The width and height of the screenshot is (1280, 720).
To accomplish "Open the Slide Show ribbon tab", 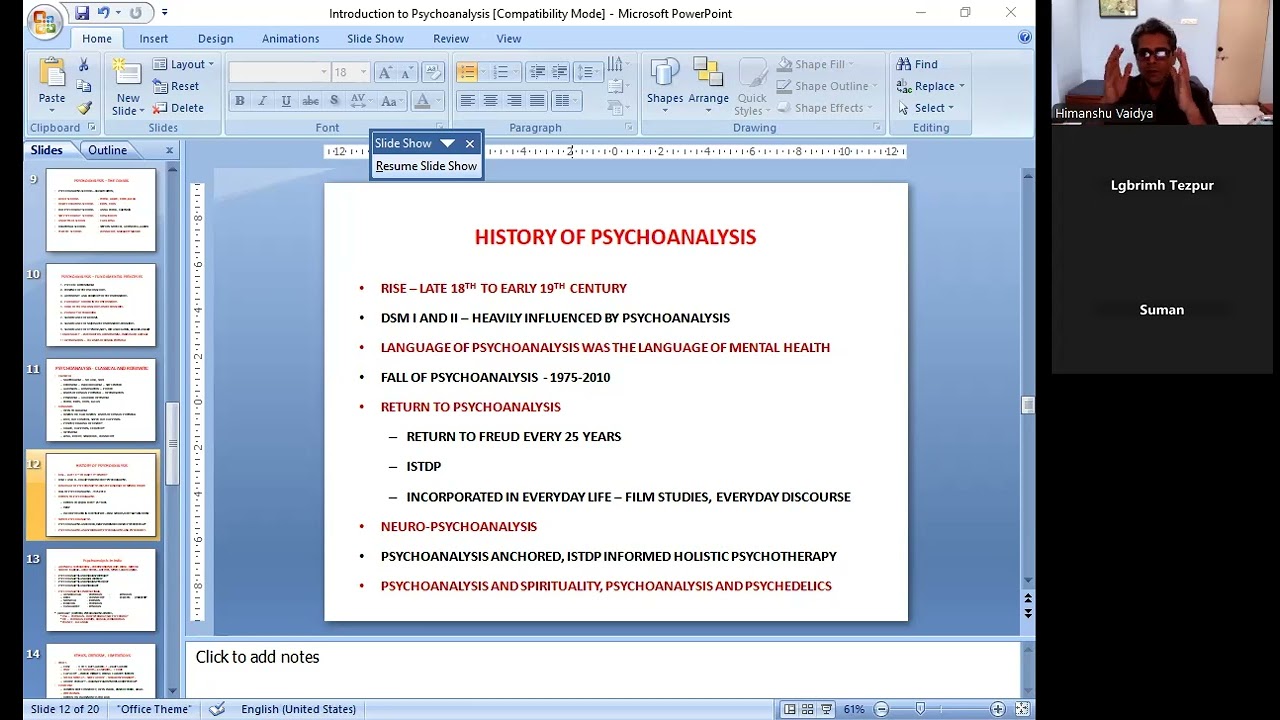I will coord(375,38).
